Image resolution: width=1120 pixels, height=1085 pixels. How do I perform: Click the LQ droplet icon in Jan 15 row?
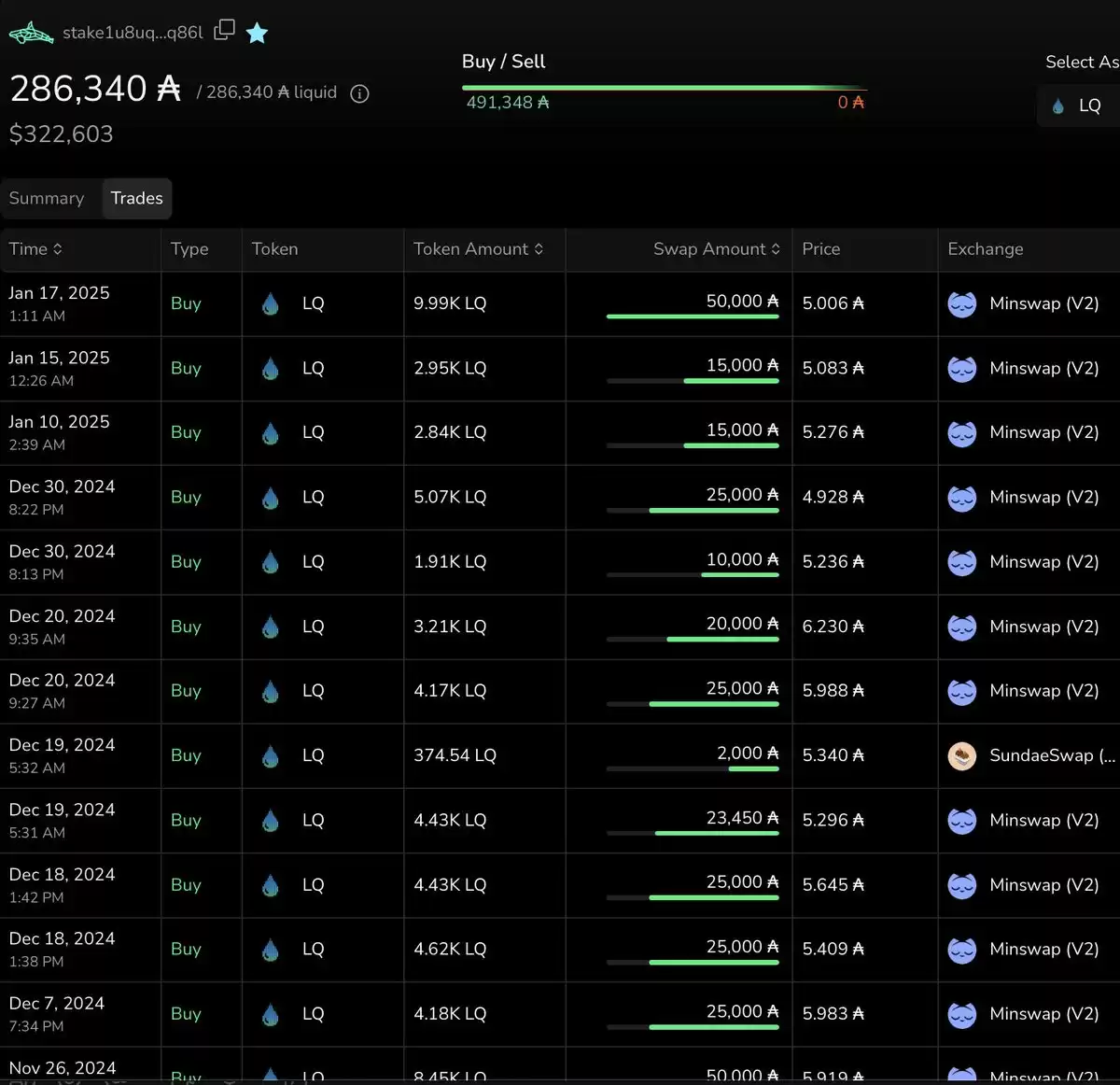pyautogui.click(x=271, y=369)
